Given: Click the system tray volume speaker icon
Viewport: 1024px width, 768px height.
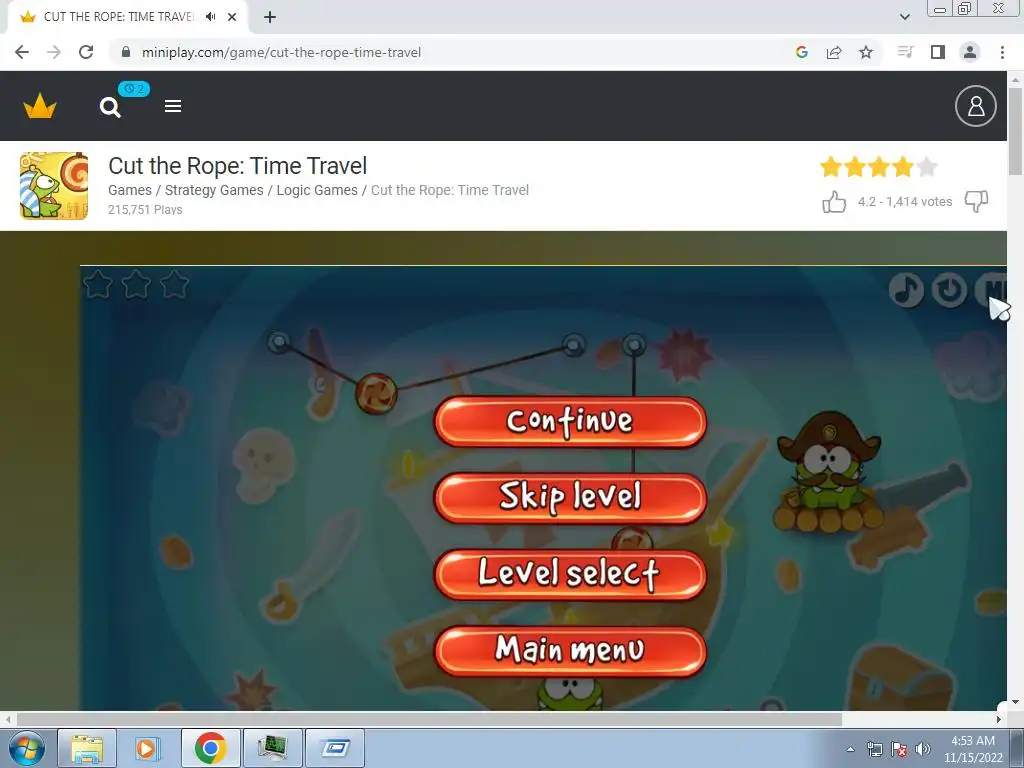Looking at the screenshot, I should (923, 749).
